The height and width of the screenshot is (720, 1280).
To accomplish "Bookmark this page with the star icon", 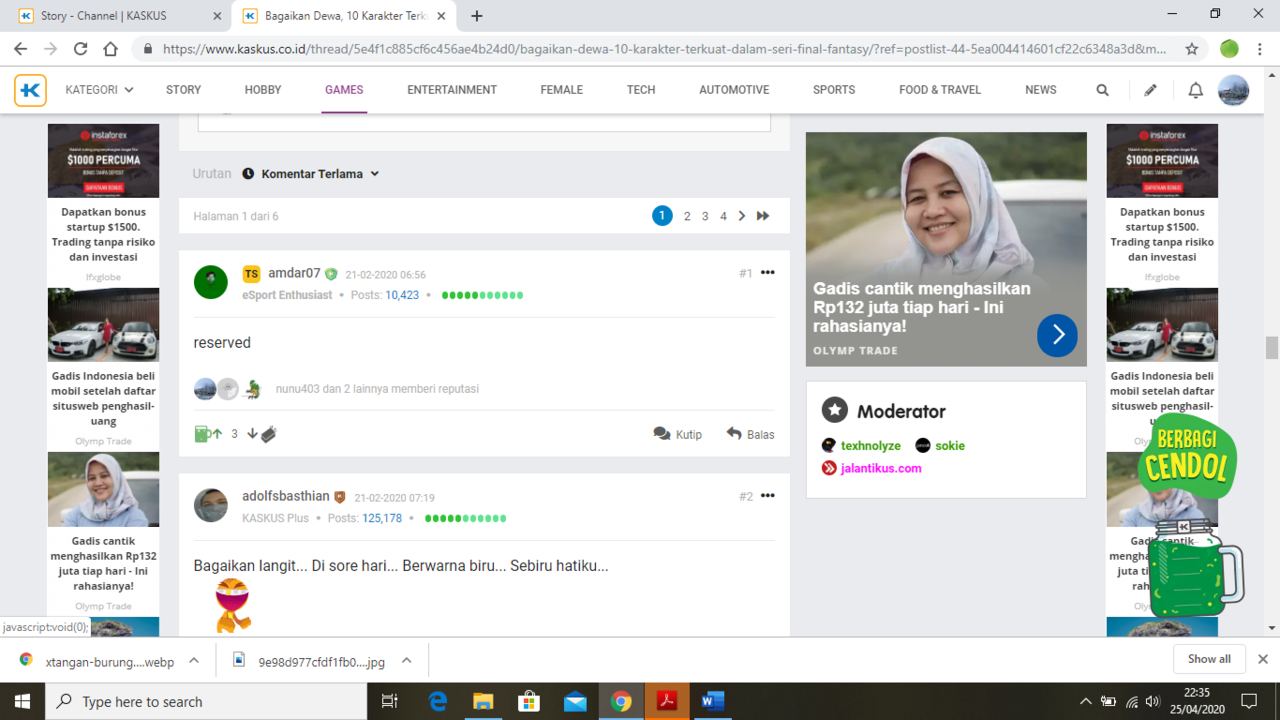I will [1191, 48].
